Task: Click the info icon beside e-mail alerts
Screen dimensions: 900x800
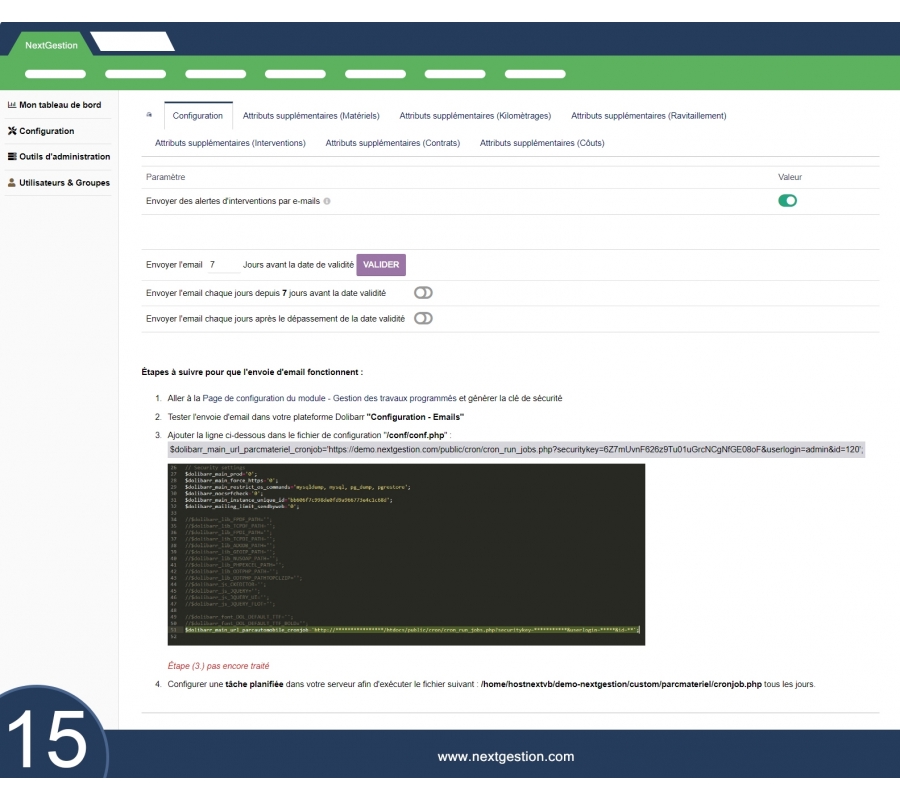Action: click(x=327, y=201)
